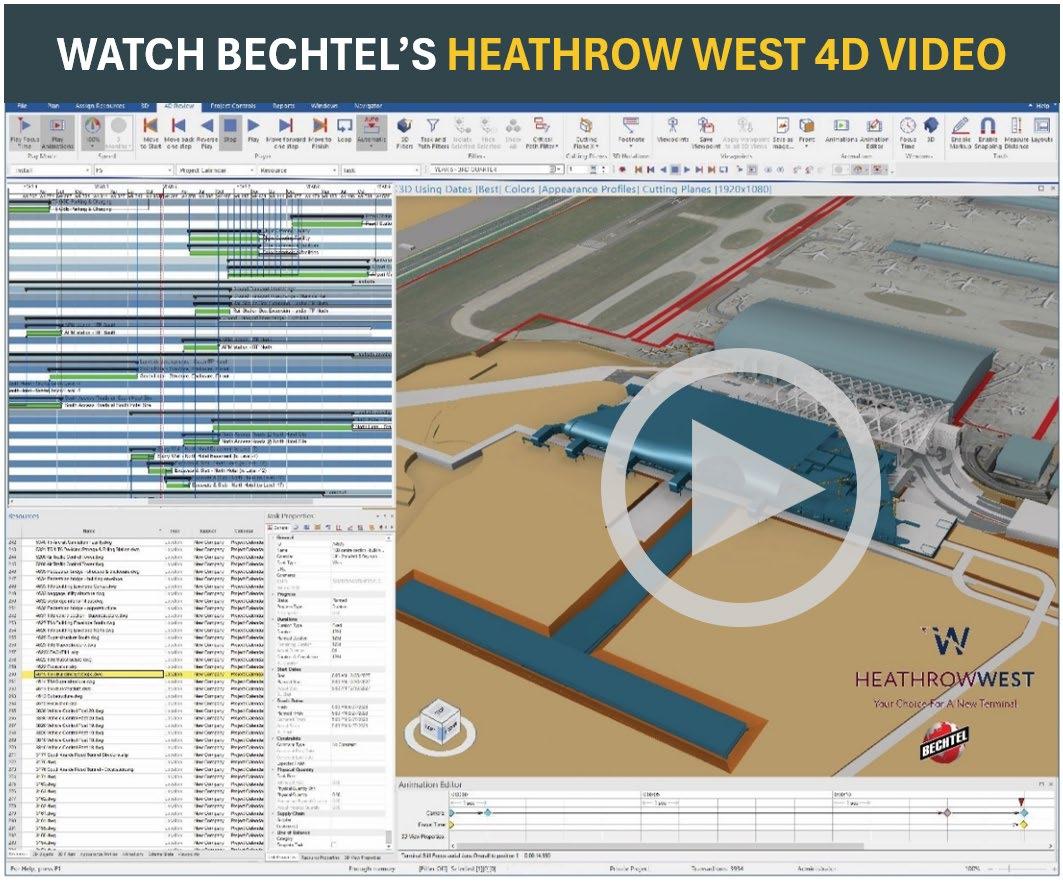Open the Critical Path Filter dropdown

(x=542, y=133)
